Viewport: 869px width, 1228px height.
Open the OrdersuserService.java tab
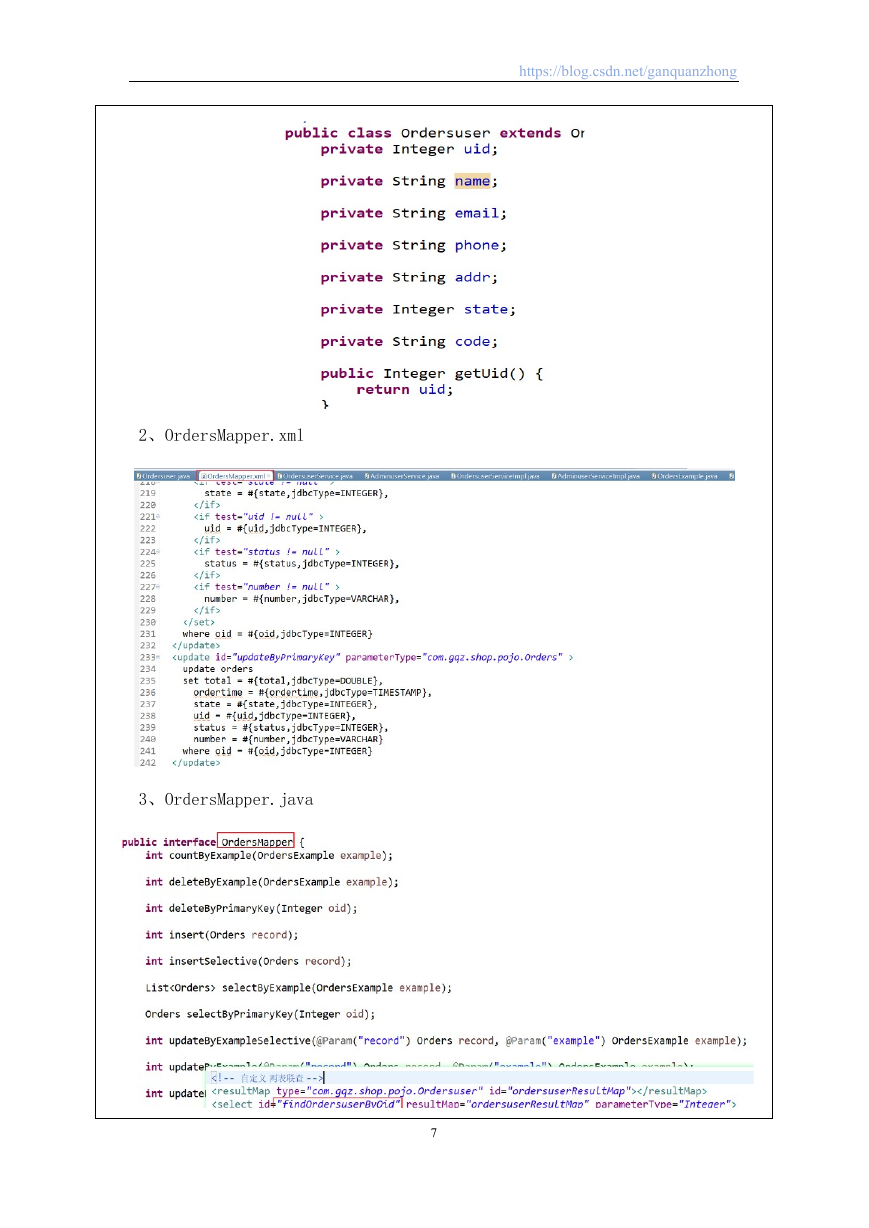pos(316,477)
